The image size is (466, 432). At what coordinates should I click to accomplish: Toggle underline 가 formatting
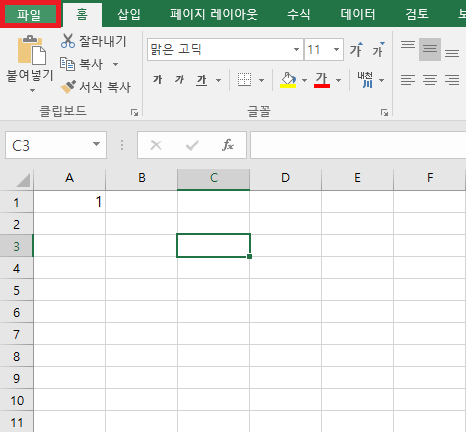pyautogui.click(x=202, y=80)
